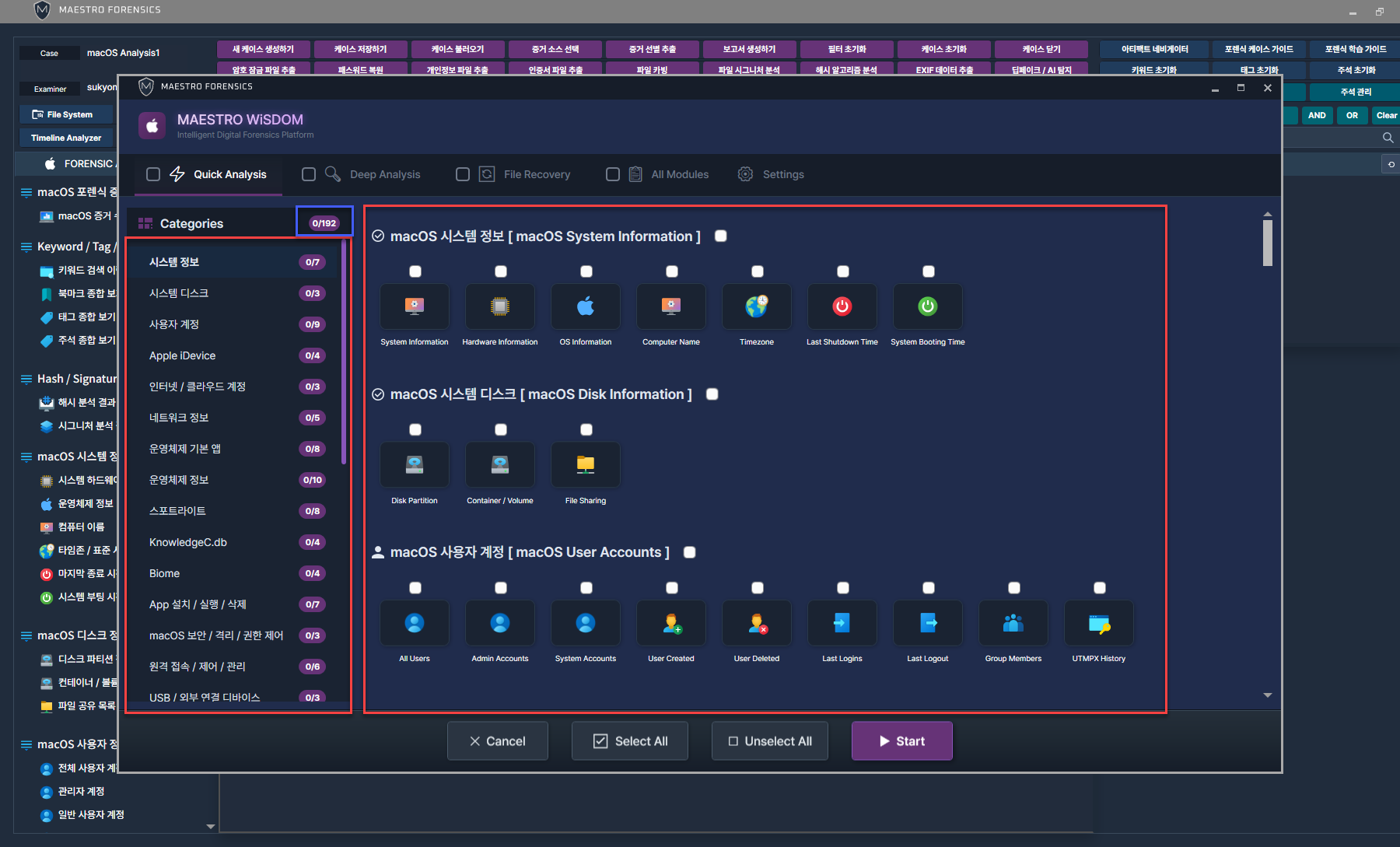Select the Timezone globe icon
This screenshot has height=847, width=1400.
pos(756,306)
